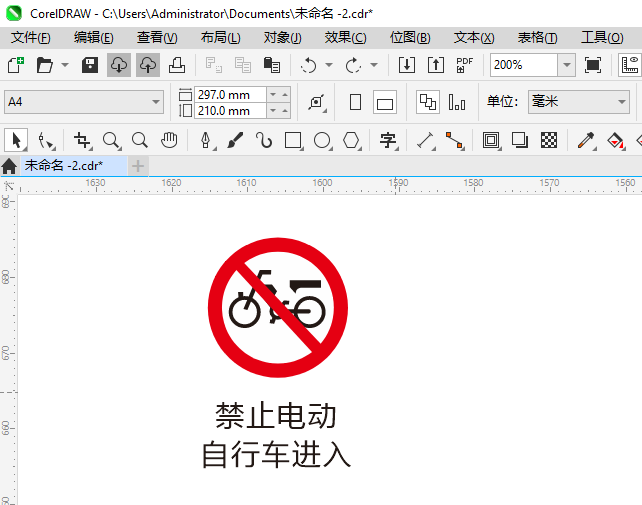The width and height of the screenshot is (642, 505).
Task: Open the A4 page size dropdown
Action: click(156, 102)
